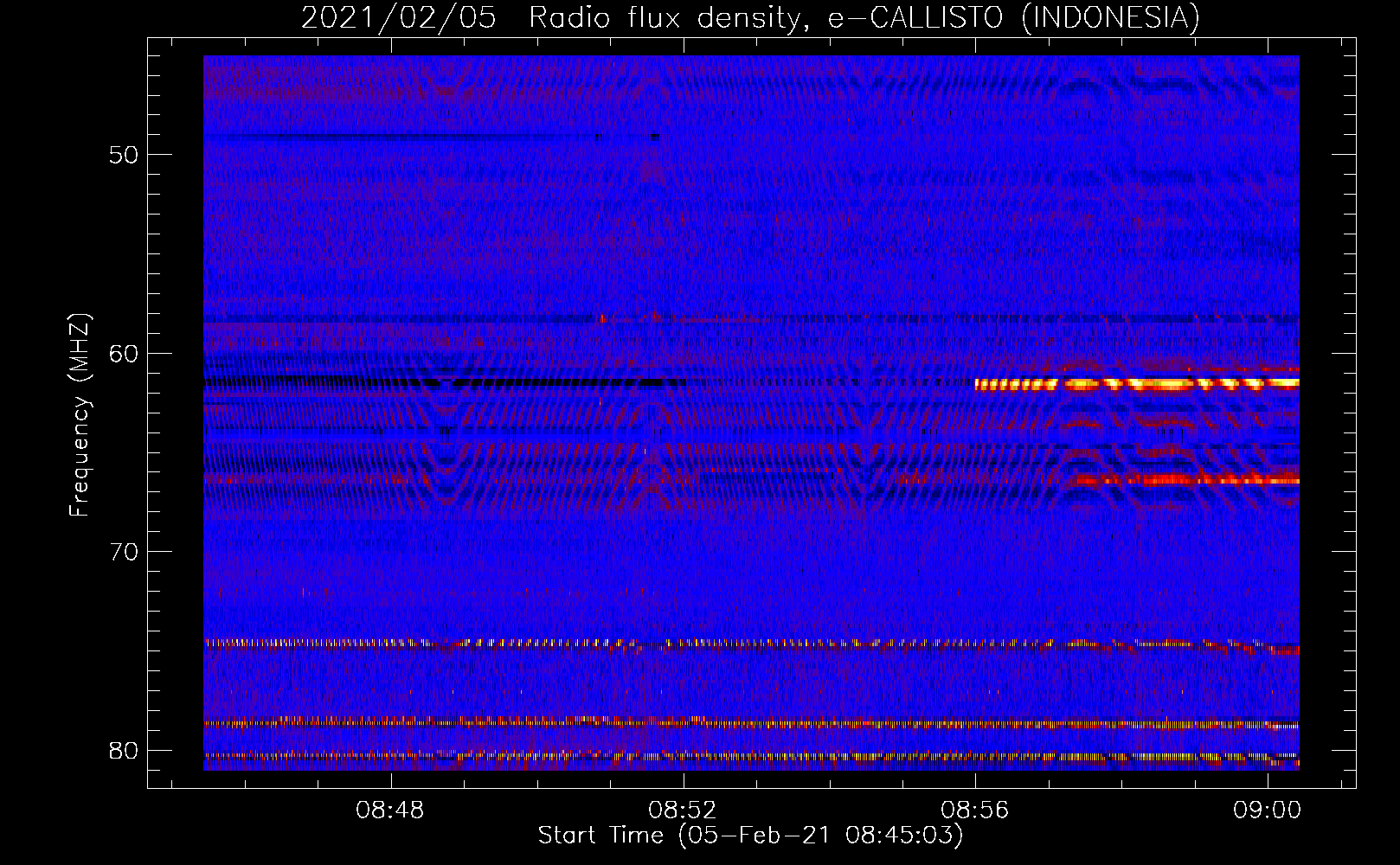Click the 09:00 time tick label
1400x865 pixels.
click(x=1268, y=811)
